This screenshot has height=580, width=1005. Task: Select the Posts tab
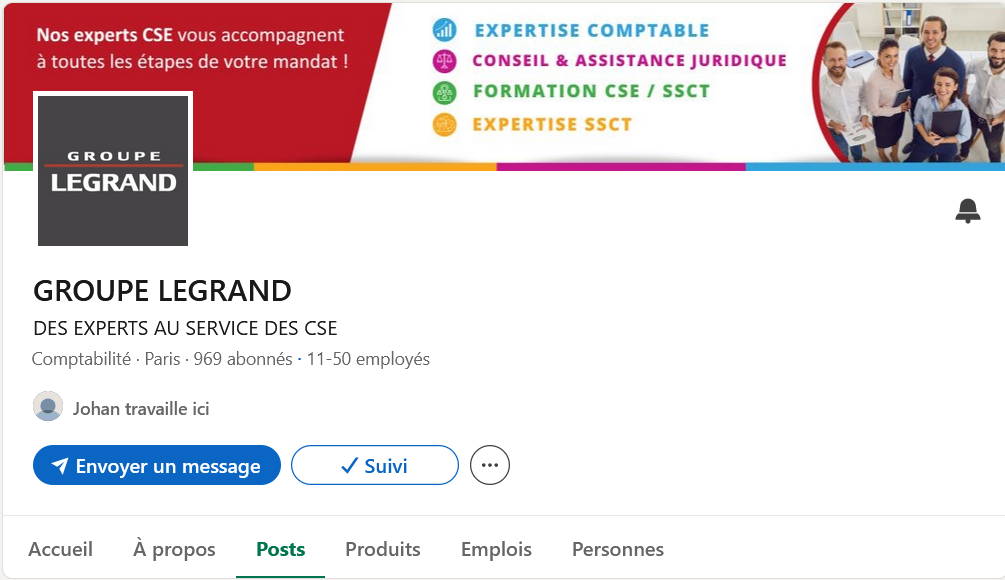(x=281, y=549)
